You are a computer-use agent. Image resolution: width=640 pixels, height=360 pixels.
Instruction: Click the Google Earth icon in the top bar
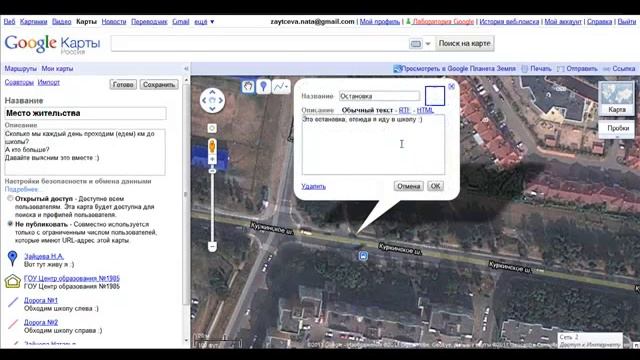pyautogui.click(x=397, y=69)
